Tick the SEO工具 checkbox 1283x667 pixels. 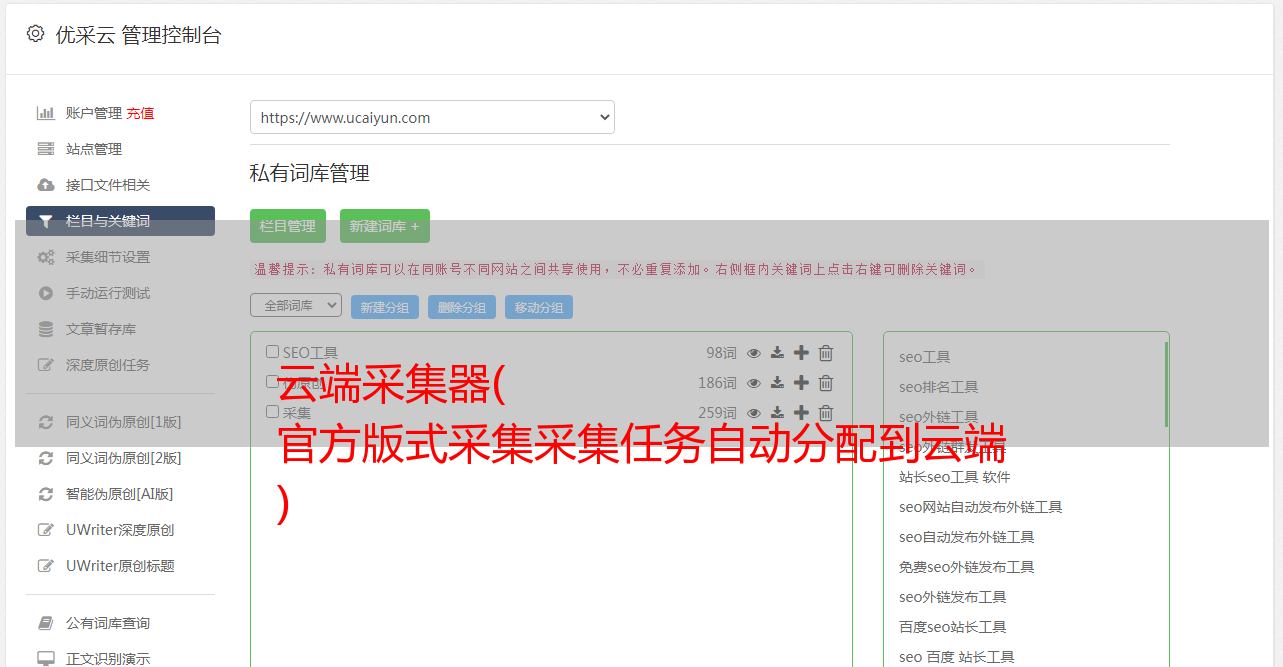[272, 352]
